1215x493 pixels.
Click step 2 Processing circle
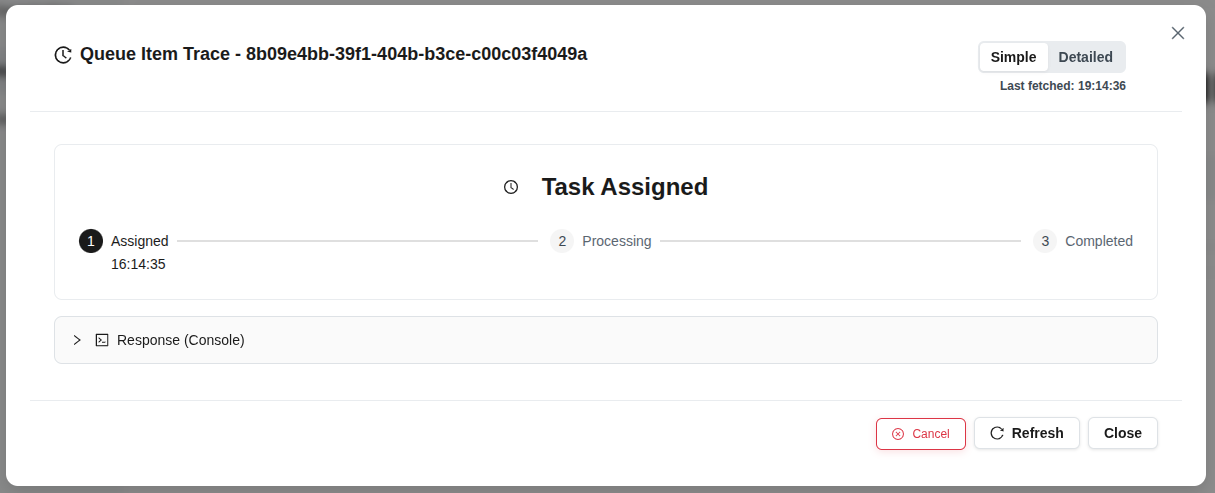562,241
